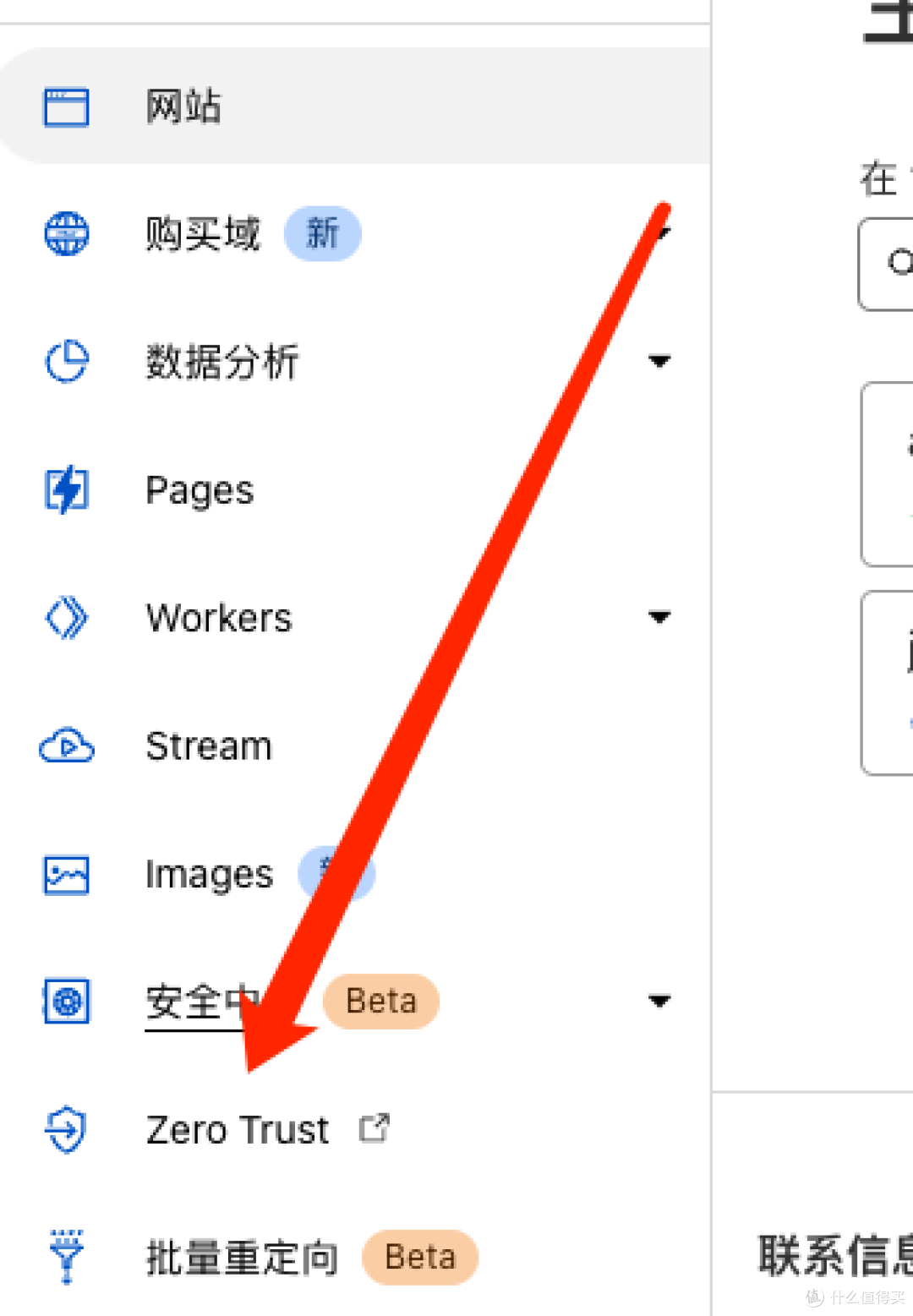Select the Images picture icon

tap(66, 875)
